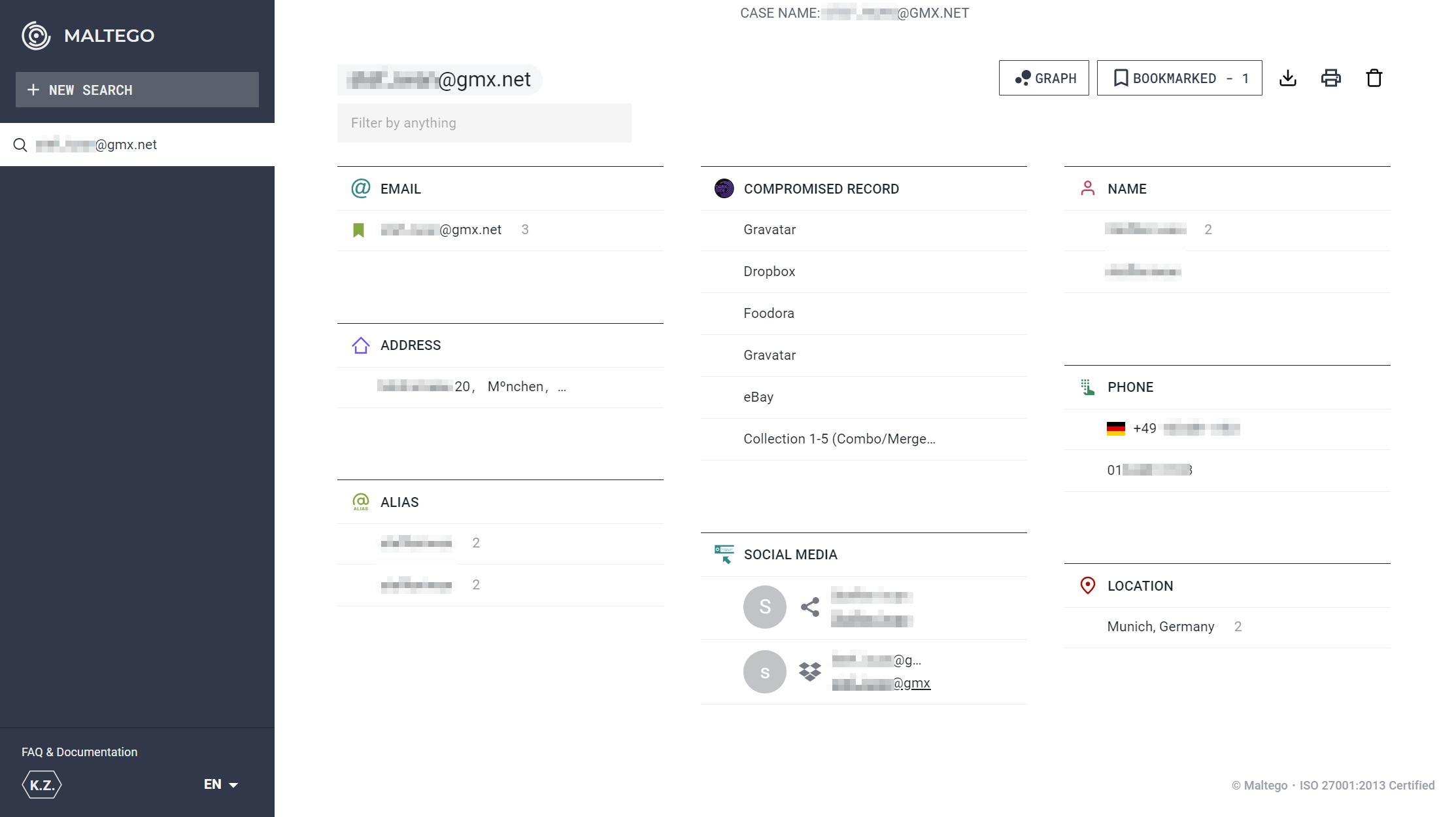The width and height of the screenshot is (1456, 817).
Task: Start a New Search
Action: click(x=137, y=90)
